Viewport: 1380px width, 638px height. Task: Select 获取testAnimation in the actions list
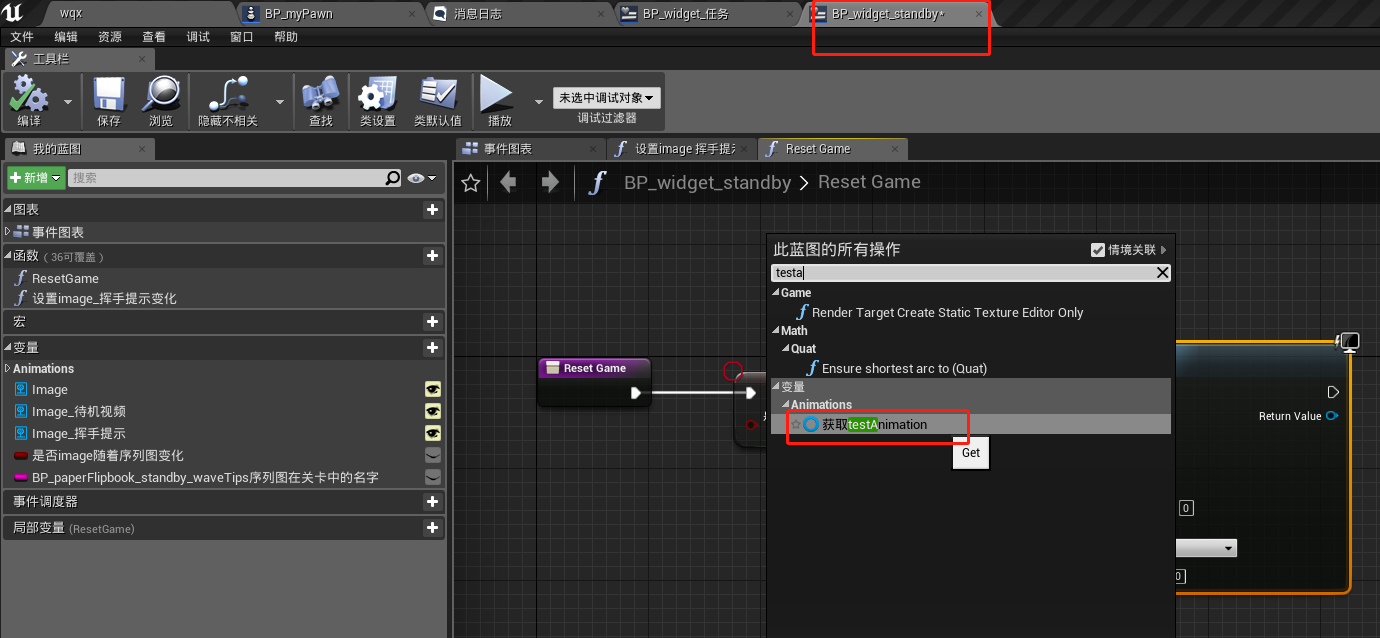click(x=875, y=424)
